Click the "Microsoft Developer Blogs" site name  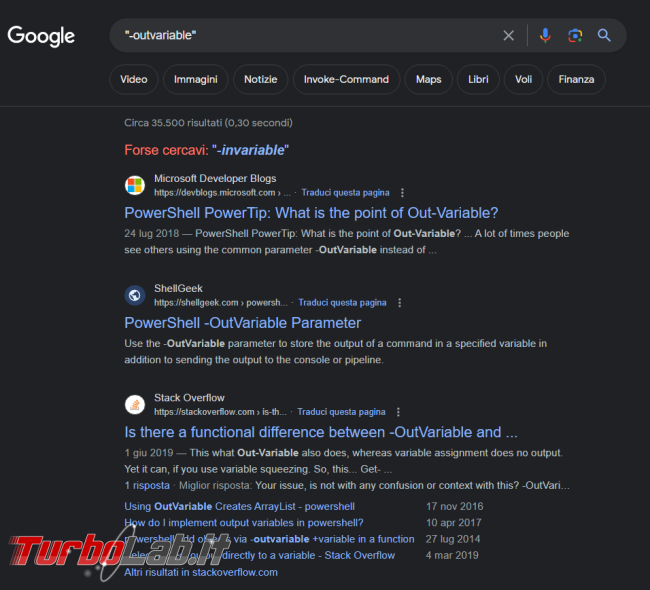(215, 179)
